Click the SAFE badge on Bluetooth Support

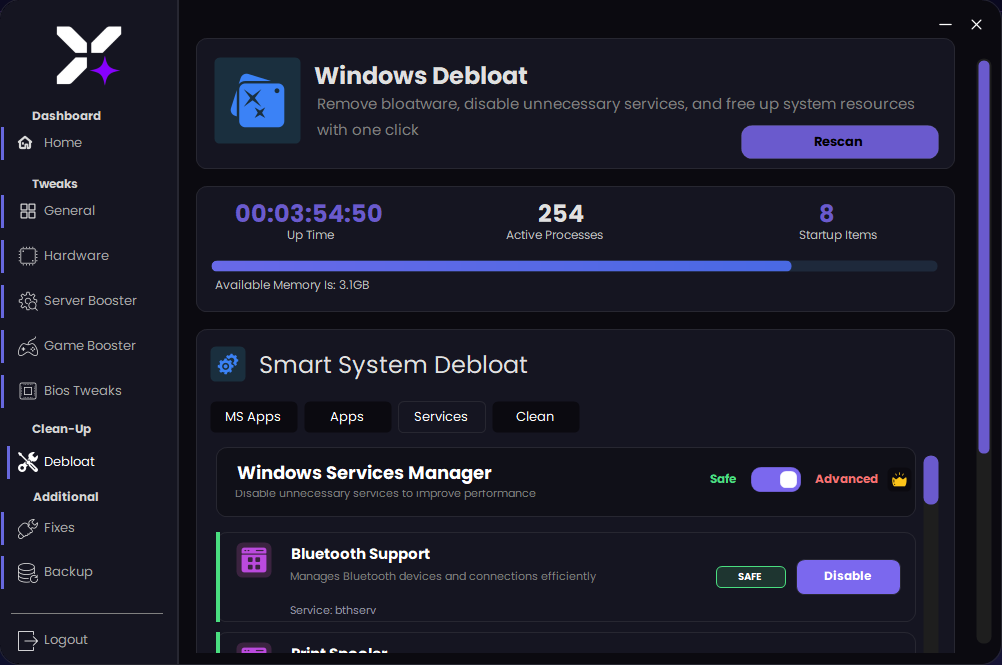click(x=751, y=577)
